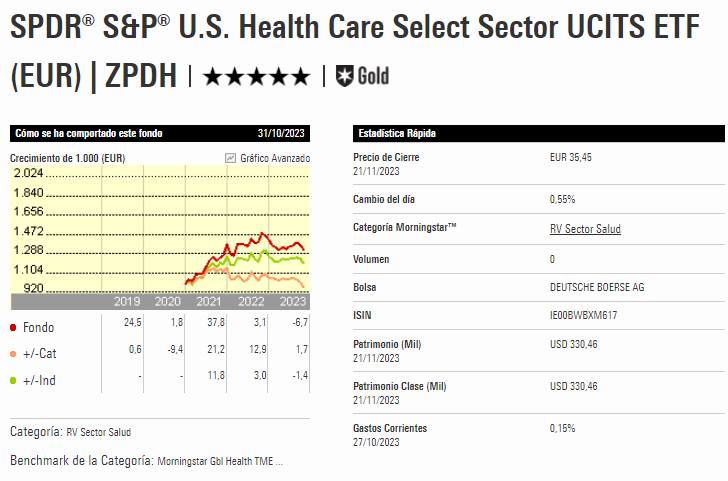Click the 'Cómo se ha comportado este fondo' header
The width and height of the screenshot is (728, 481).
pyautogui.click(x=89, y=133)
